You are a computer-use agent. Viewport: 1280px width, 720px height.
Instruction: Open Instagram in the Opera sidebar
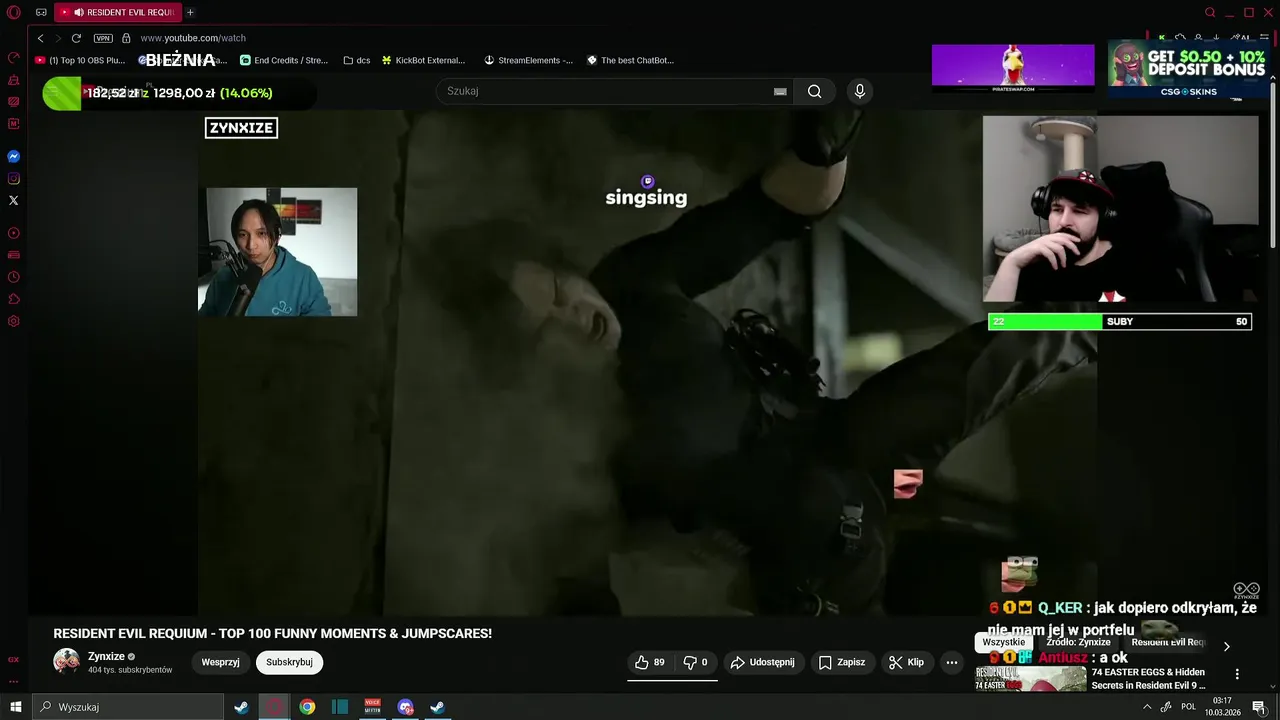tap(14, 179)
